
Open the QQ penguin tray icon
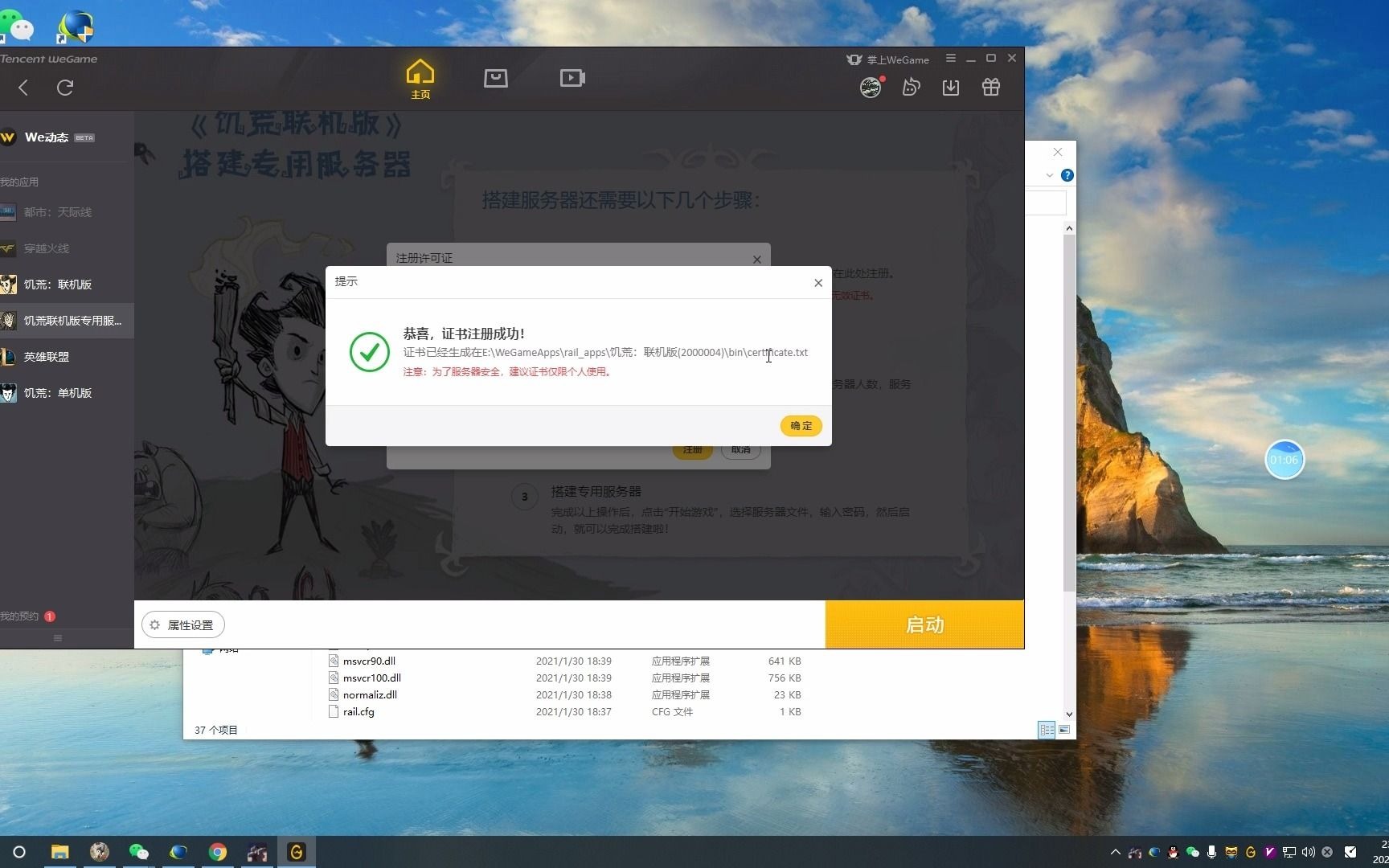click(x=1173, y=852)
